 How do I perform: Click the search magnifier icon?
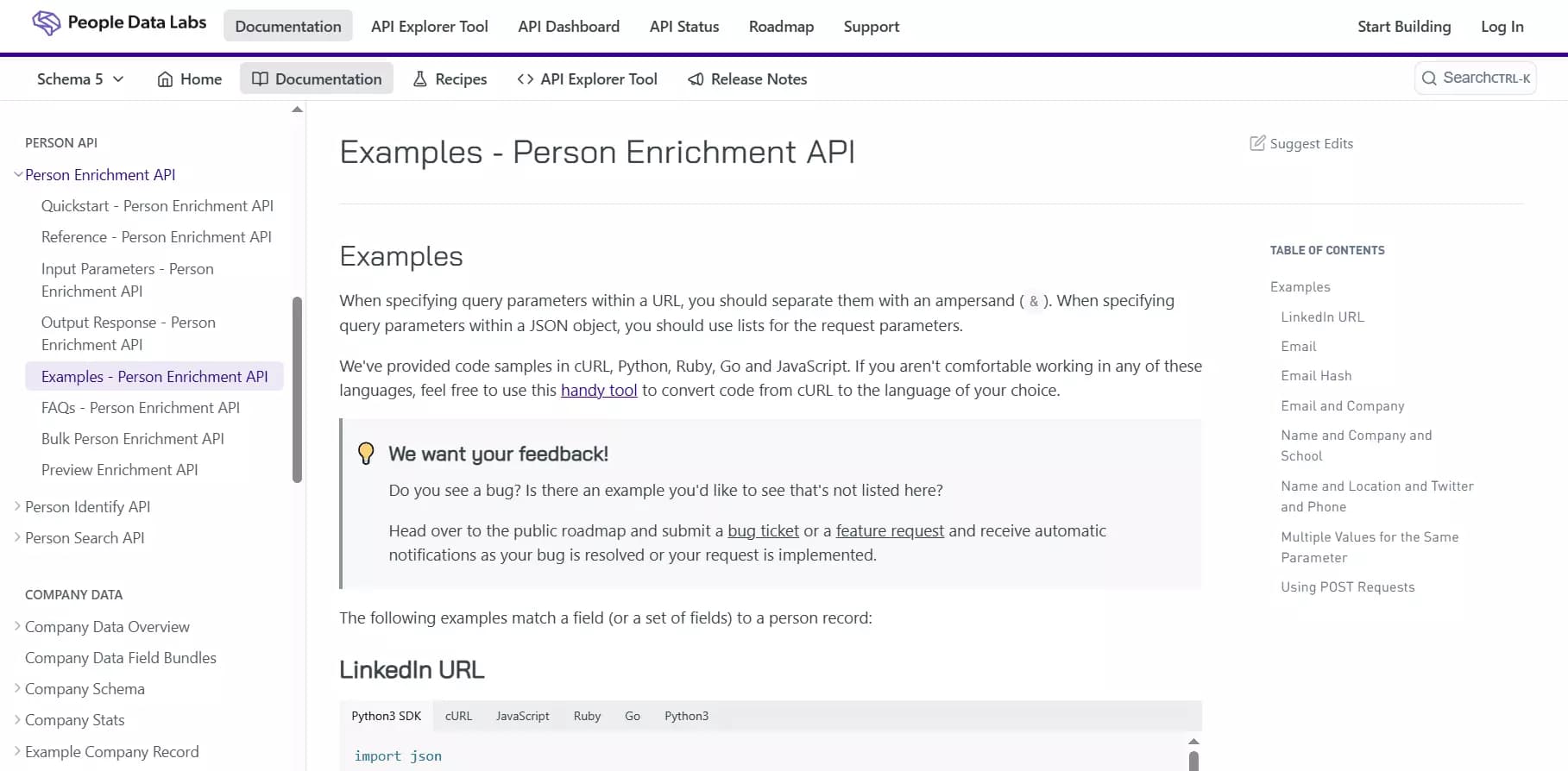tap(1429, 78)
